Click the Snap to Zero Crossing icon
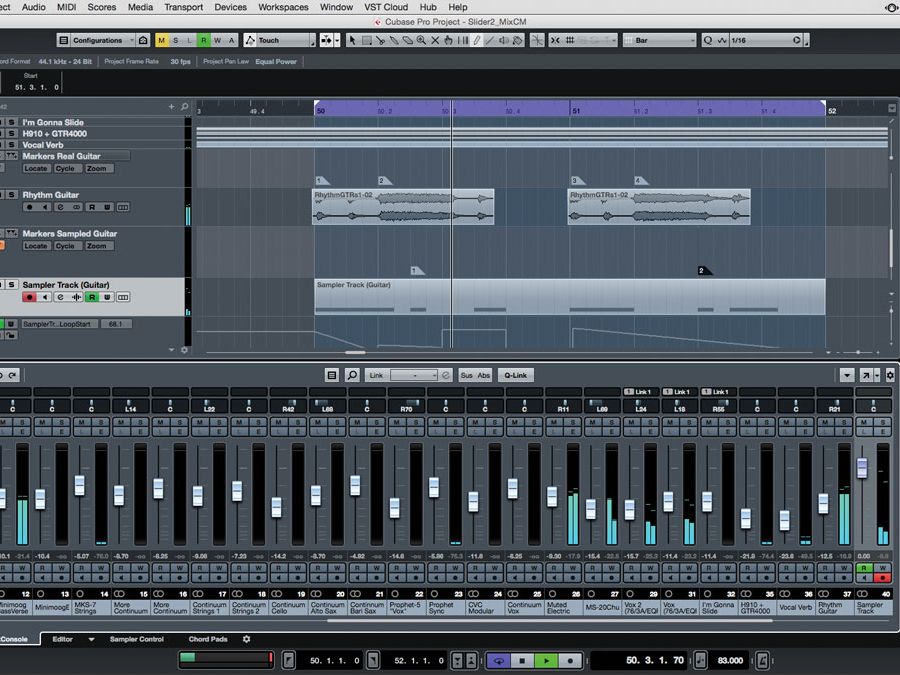This screenshot has height=675, width=900. coord(537,40)
